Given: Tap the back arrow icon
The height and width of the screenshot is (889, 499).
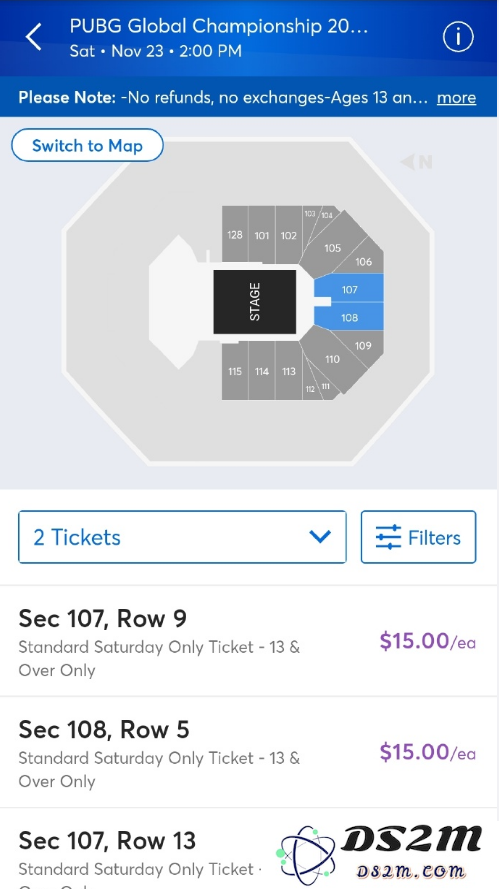Looking at the screenshot, I should coord(33,37).
